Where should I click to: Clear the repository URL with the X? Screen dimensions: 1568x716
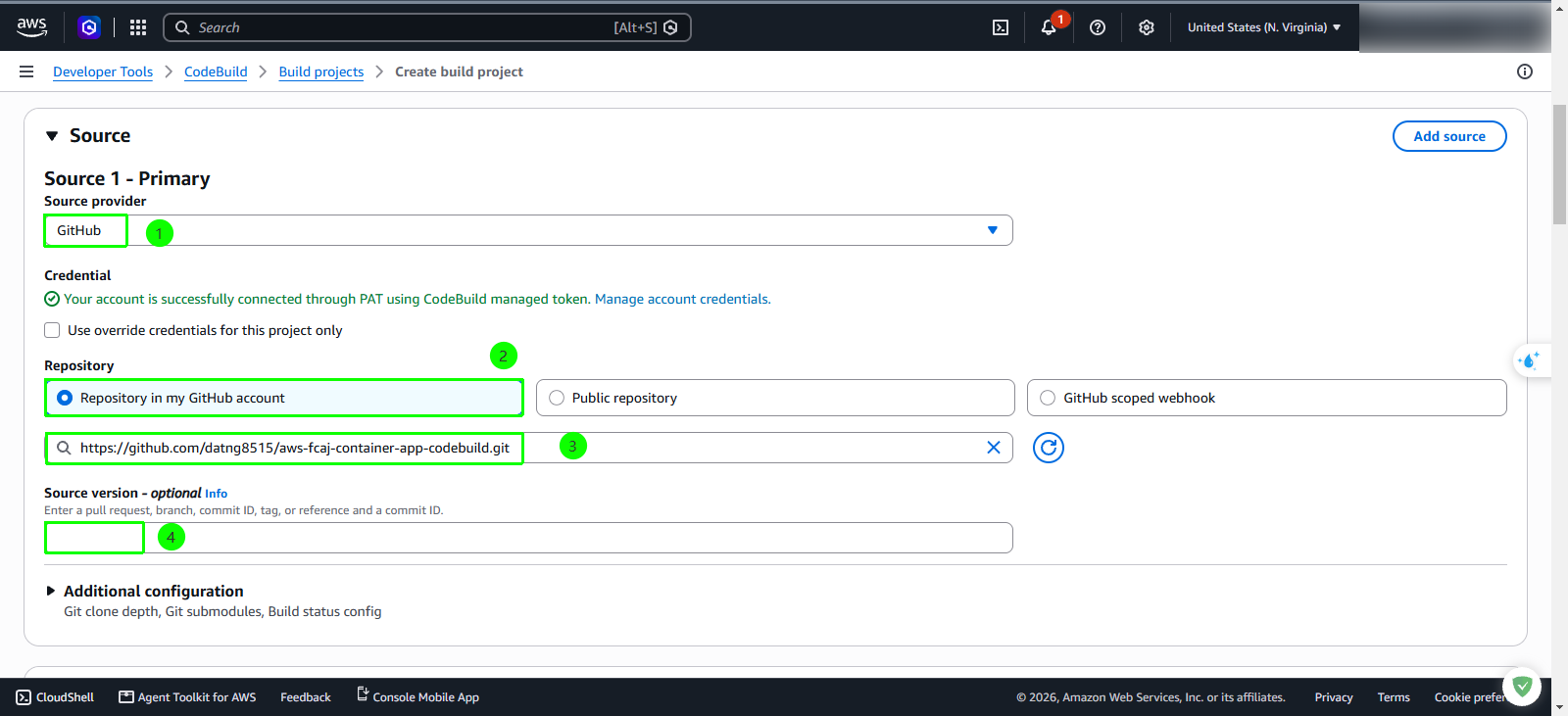click(994, 448)
